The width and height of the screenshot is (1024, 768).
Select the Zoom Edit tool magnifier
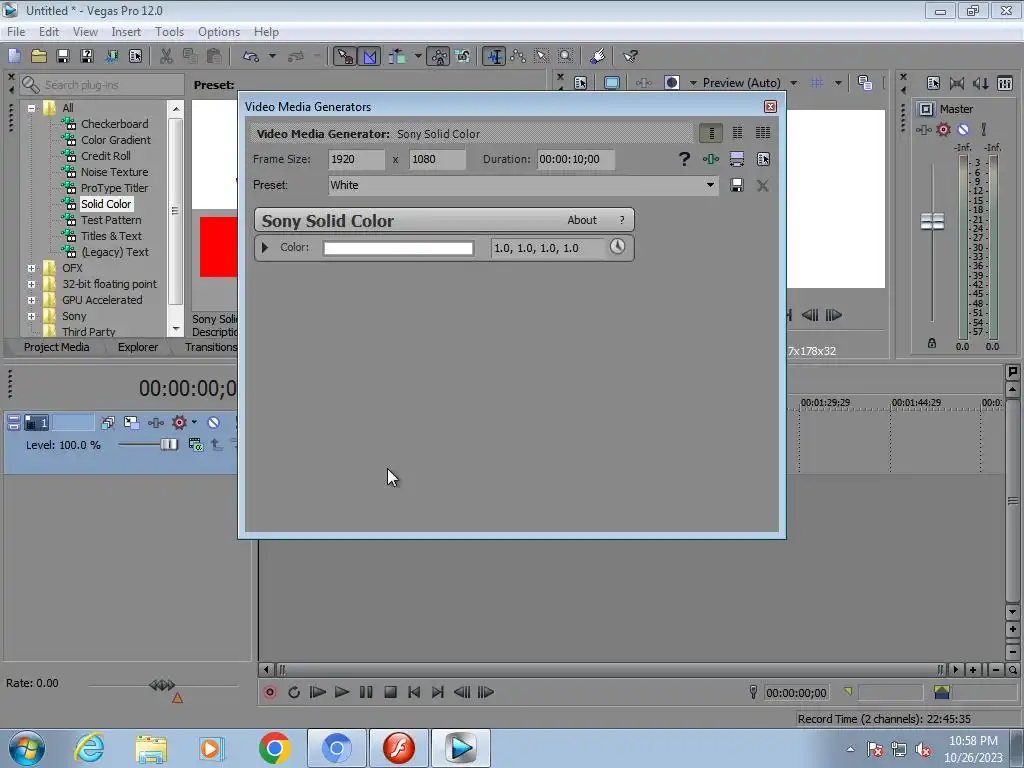coord(566,56)
